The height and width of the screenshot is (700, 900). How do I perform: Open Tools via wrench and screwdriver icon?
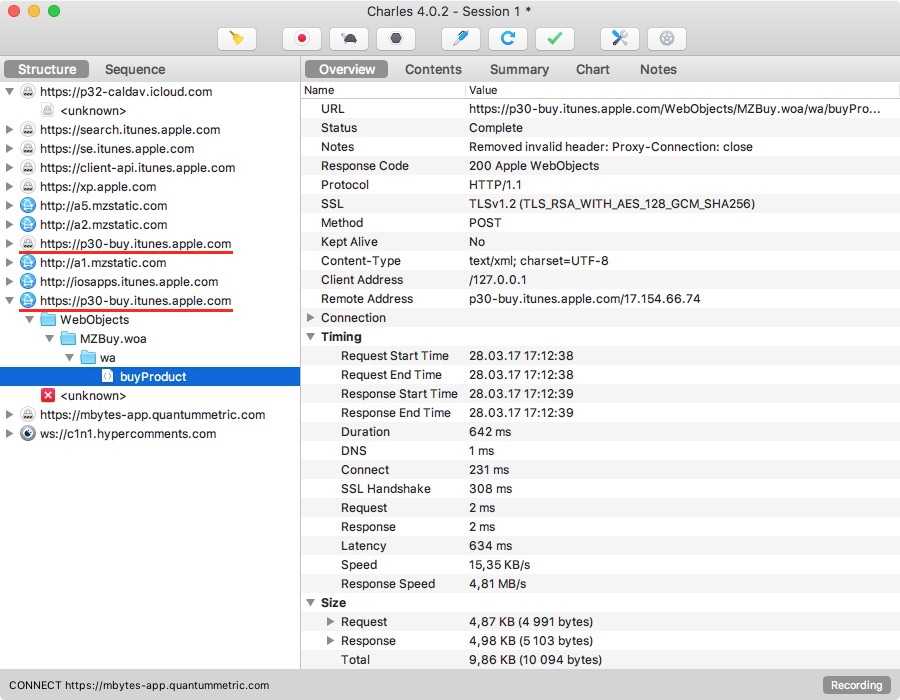pyautogui.click(x=620, y=39)
